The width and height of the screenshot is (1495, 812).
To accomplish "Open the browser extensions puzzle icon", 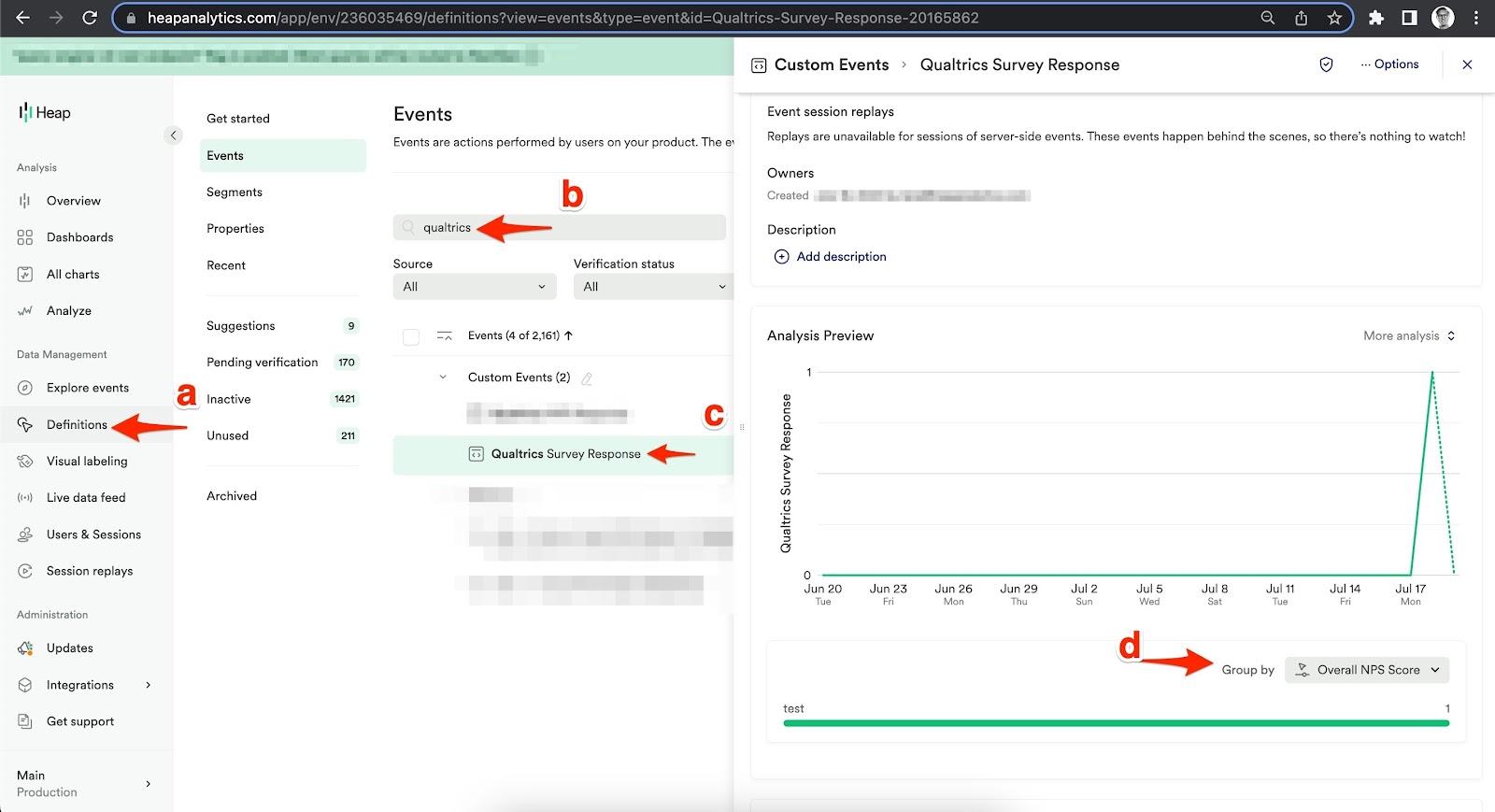I will 1376,18.
